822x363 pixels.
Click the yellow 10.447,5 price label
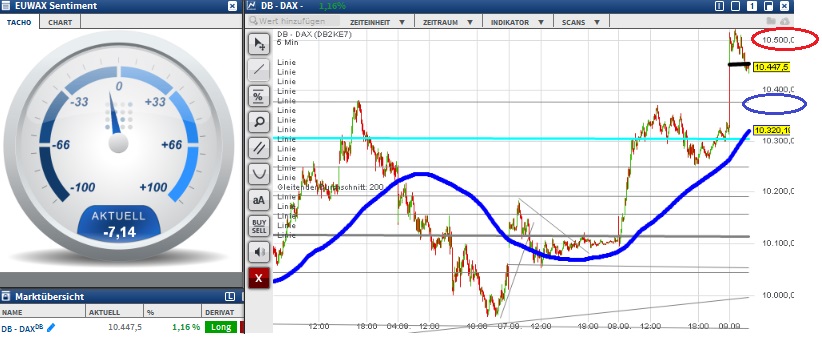[771, 67]
